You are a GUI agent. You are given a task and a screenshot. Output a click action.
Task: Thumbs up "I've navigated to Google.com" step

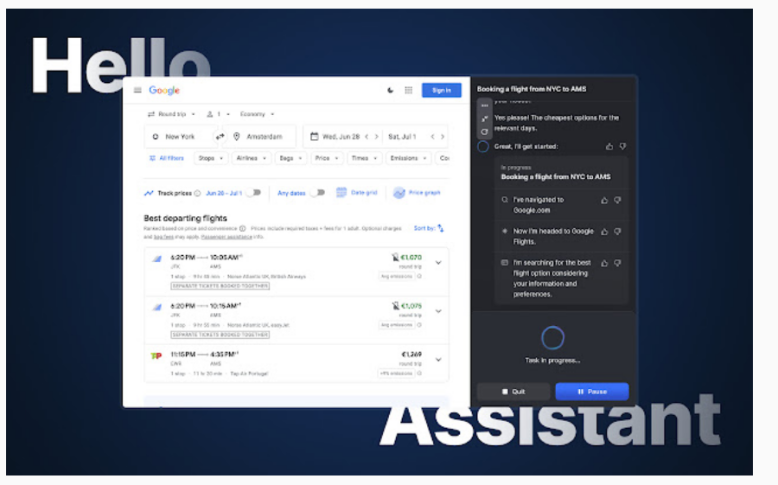(x=604, y=200)
